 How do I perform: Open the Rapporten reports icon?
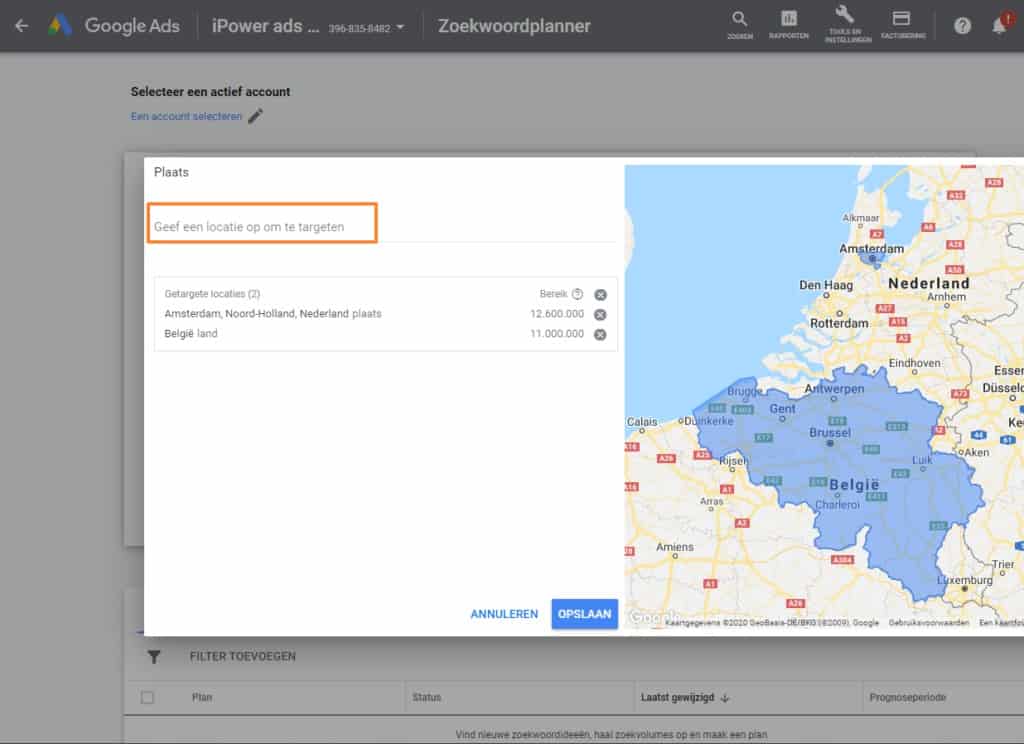(789, 25)
